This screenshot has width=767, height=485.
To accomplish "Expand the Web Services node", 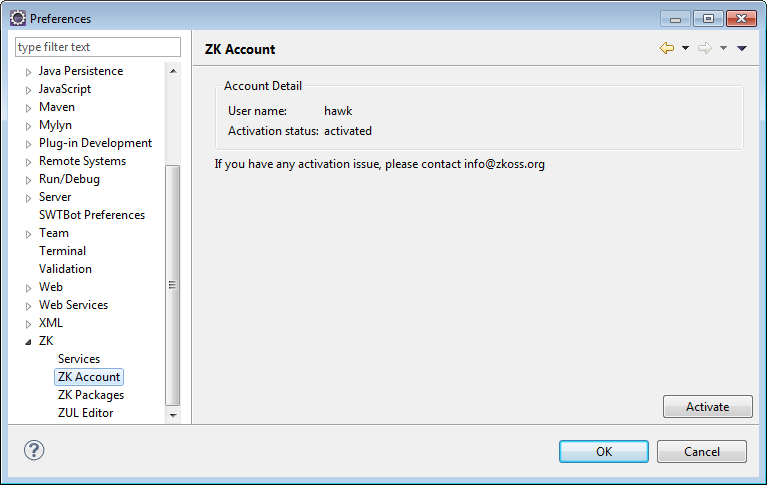I will click(28, 306).
